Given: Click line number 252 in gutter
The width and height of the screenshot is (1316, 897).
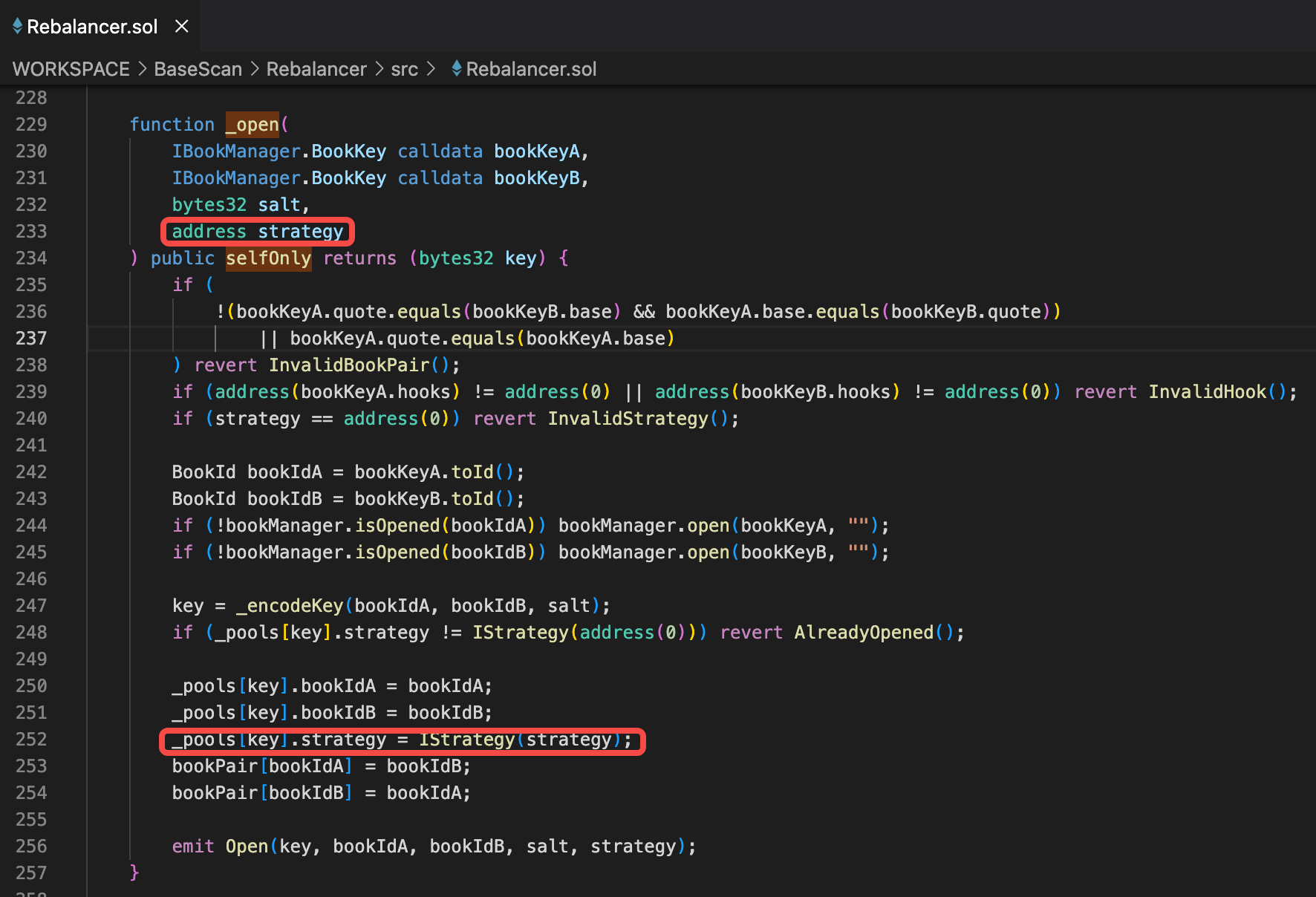Looking at the screenshot, I should click(31, 740).
